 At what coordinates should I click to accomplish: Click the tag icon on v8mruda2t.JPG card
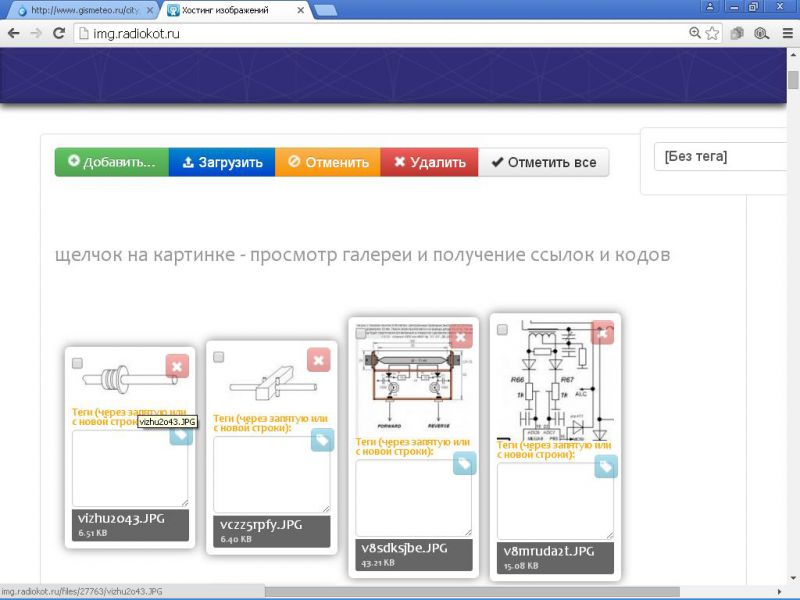pos(606,466)
